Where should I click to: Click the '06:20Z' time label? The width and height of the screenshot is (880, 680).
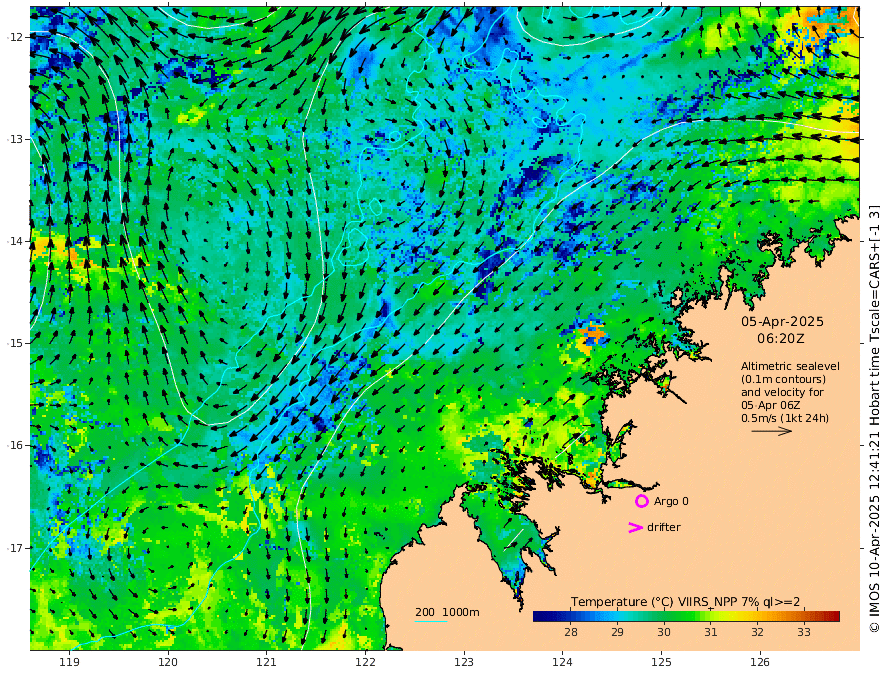(x=781, y=339)
